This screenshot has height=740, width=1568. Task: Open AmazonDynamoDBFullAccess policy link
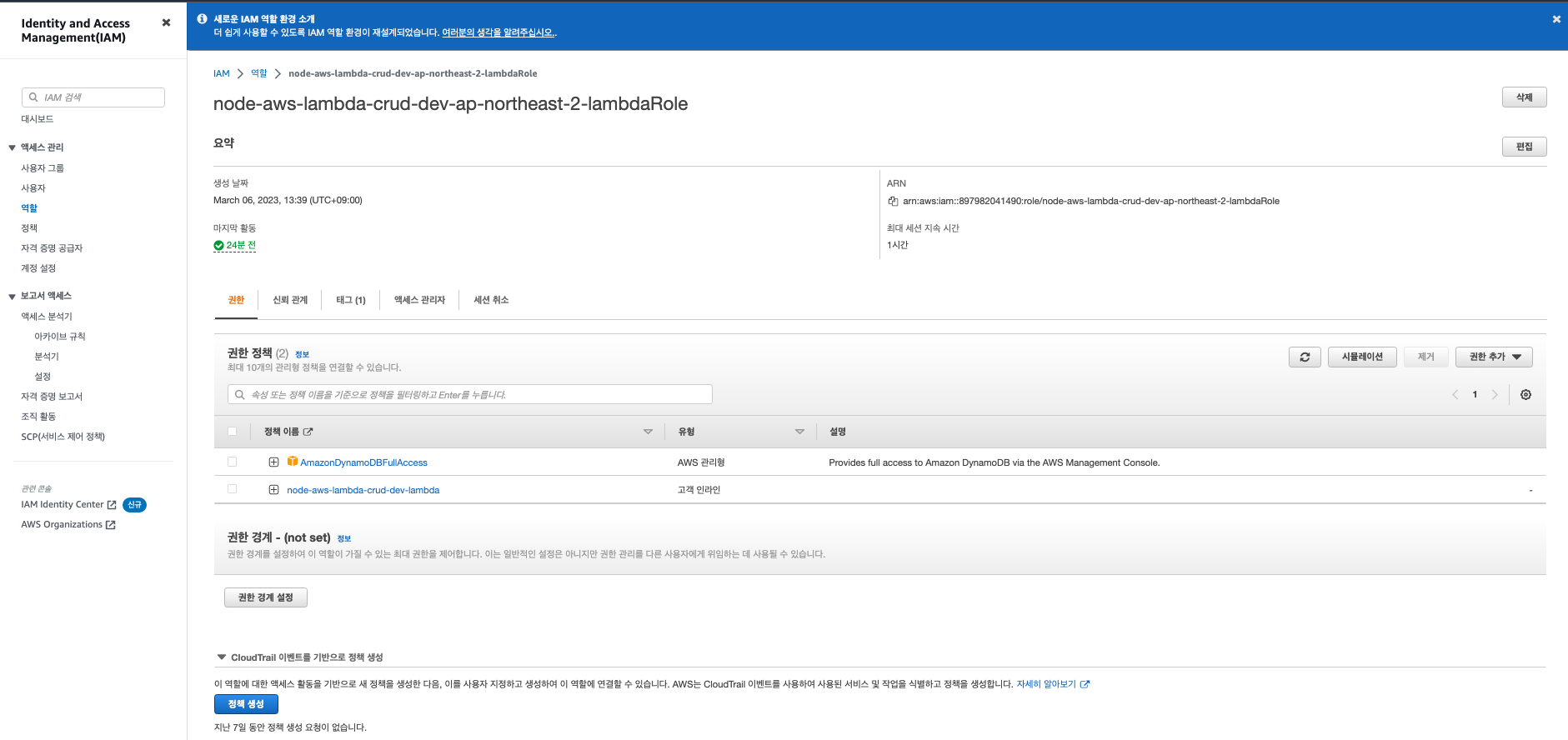(363, 462)
